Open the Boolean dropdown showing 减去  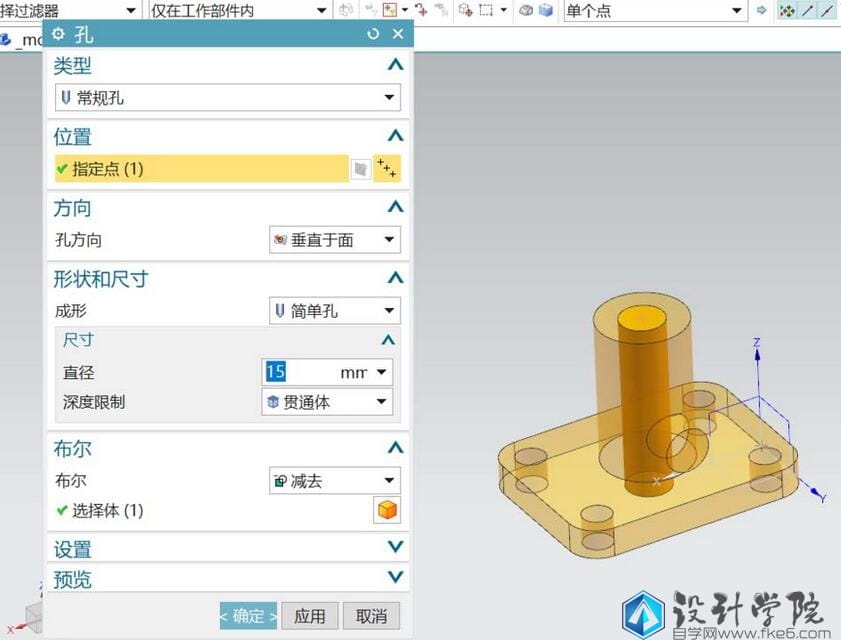coord(335,481)
